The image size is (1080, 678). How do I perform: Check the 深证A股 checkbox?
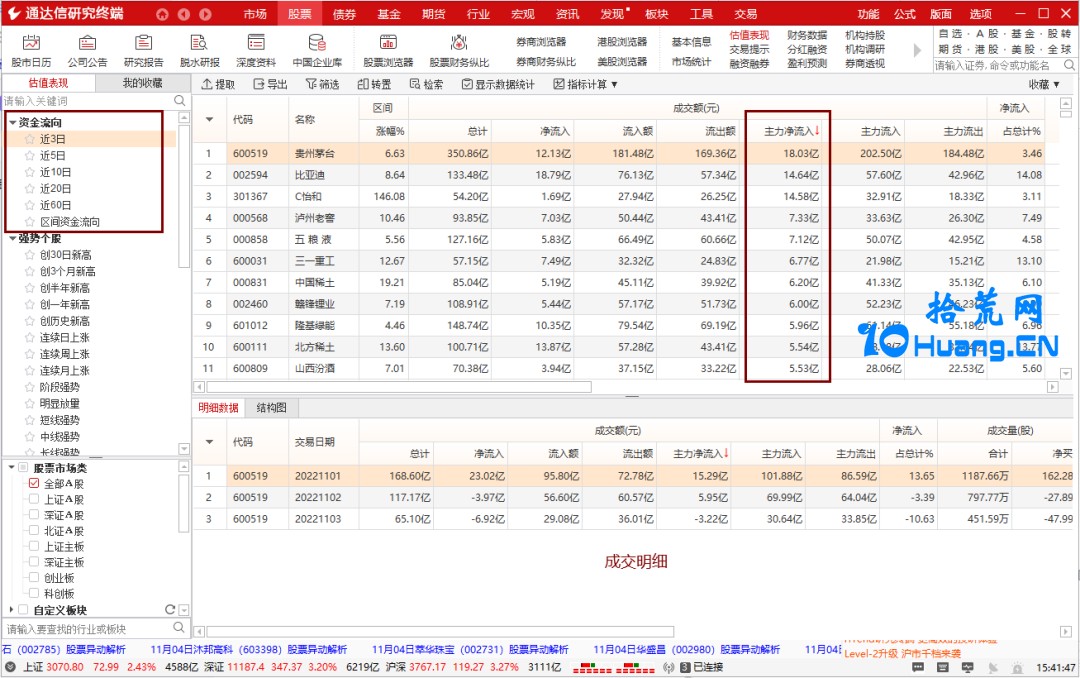[34, 515]
